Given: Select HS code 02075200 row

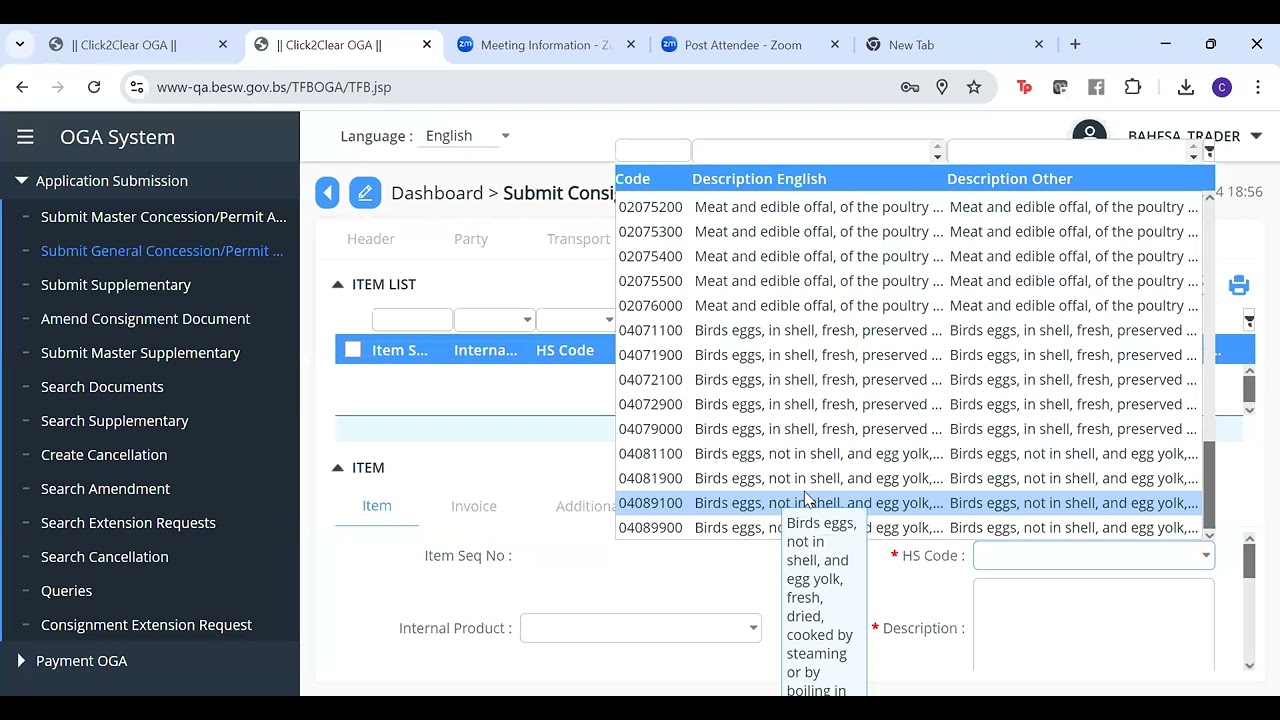Looking at the screenshot, I should 908,207.
